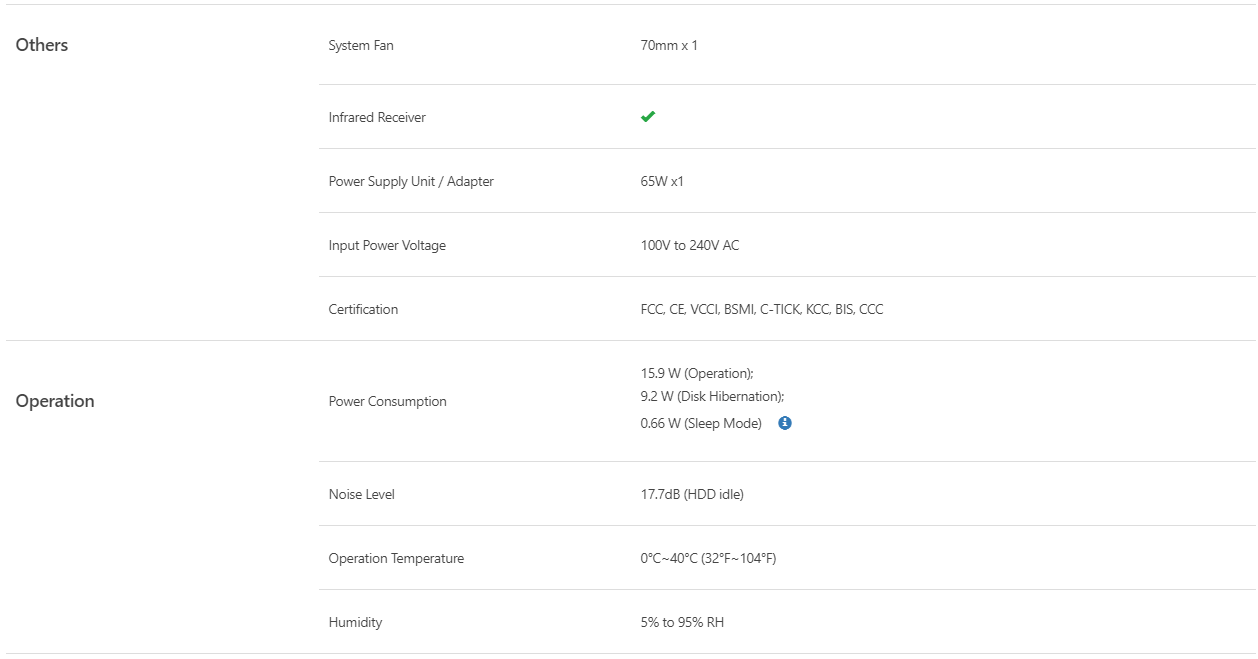Select the Input Power Voltage label
This screenshot has height=659, width=1258.
pos(387,245)
